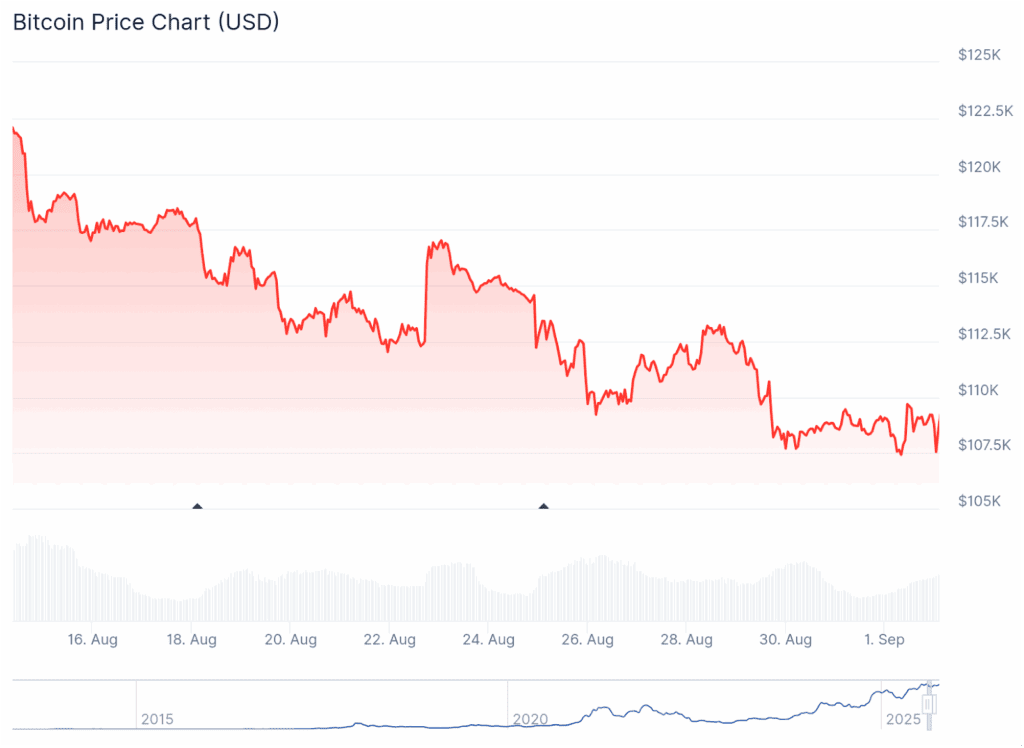Click the price line's starting point at far left
Screen dimensions: 1024x748
tap(13, 128)
